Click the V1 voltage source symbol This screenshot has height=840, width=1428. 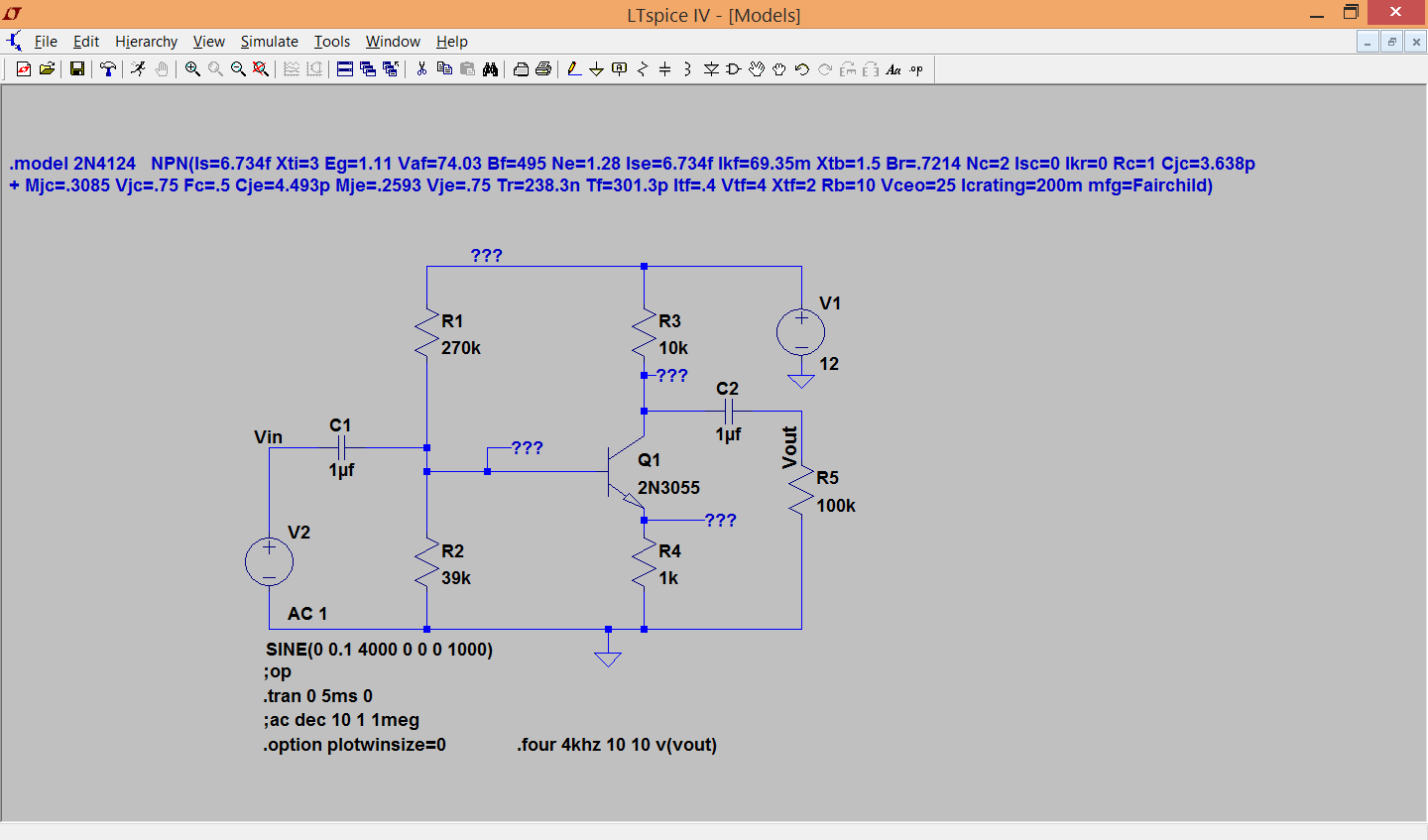[x=801, y=332]
